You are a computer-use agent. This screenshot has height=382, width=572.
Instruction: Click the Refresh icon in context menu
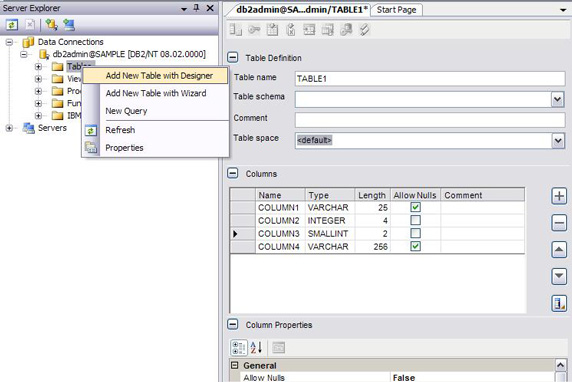[91, 130]
